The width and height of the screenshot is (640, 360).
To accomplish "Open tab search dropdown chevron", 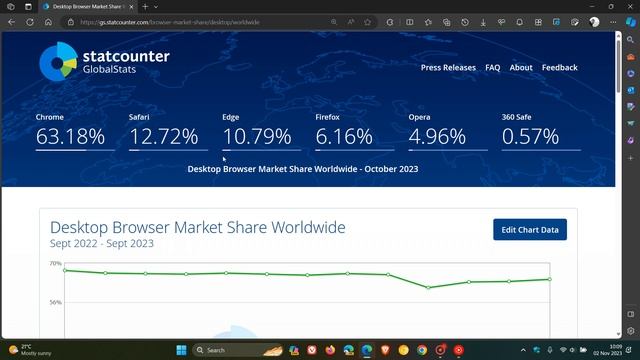I will click(x=156, y=7).
